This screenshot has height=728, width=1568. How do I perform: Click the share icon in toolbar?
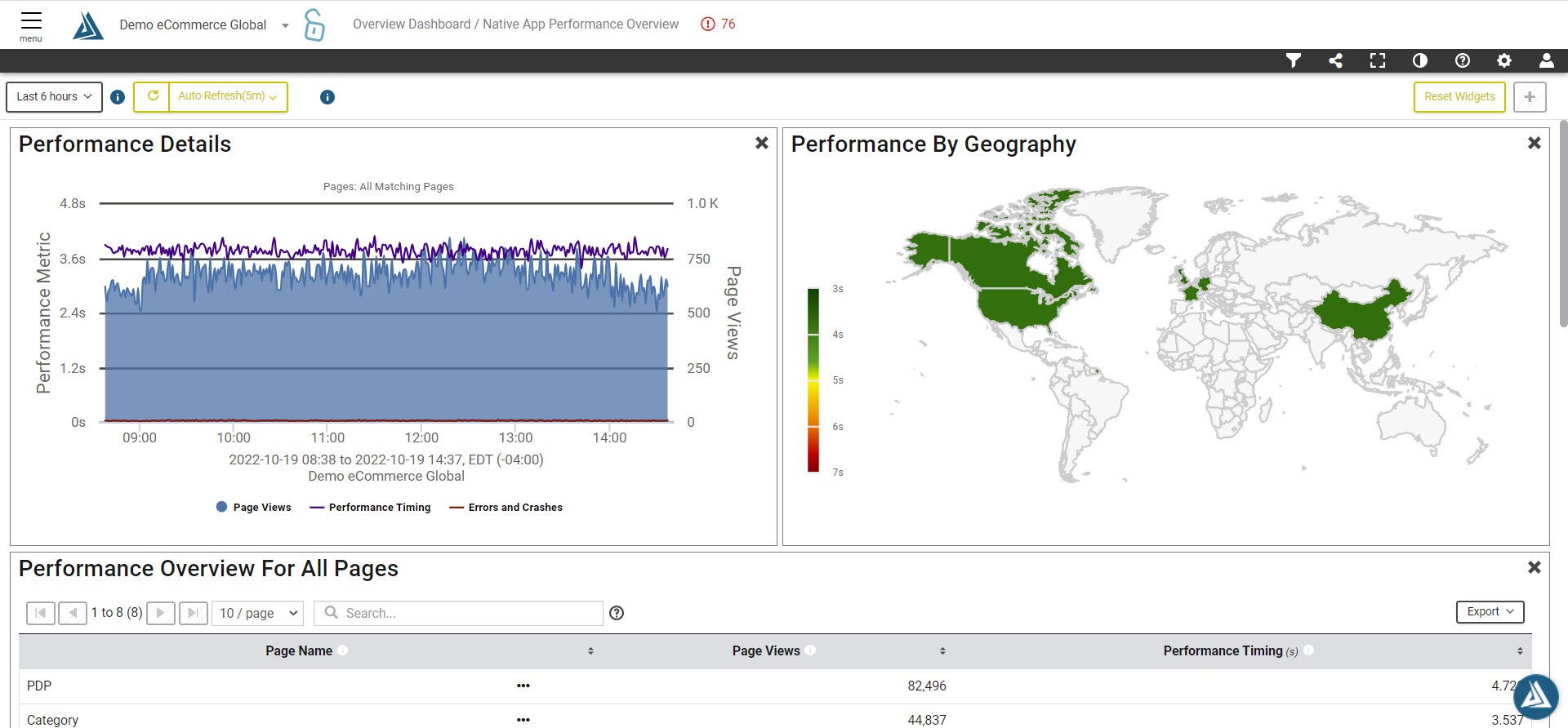pos(1335,60)
